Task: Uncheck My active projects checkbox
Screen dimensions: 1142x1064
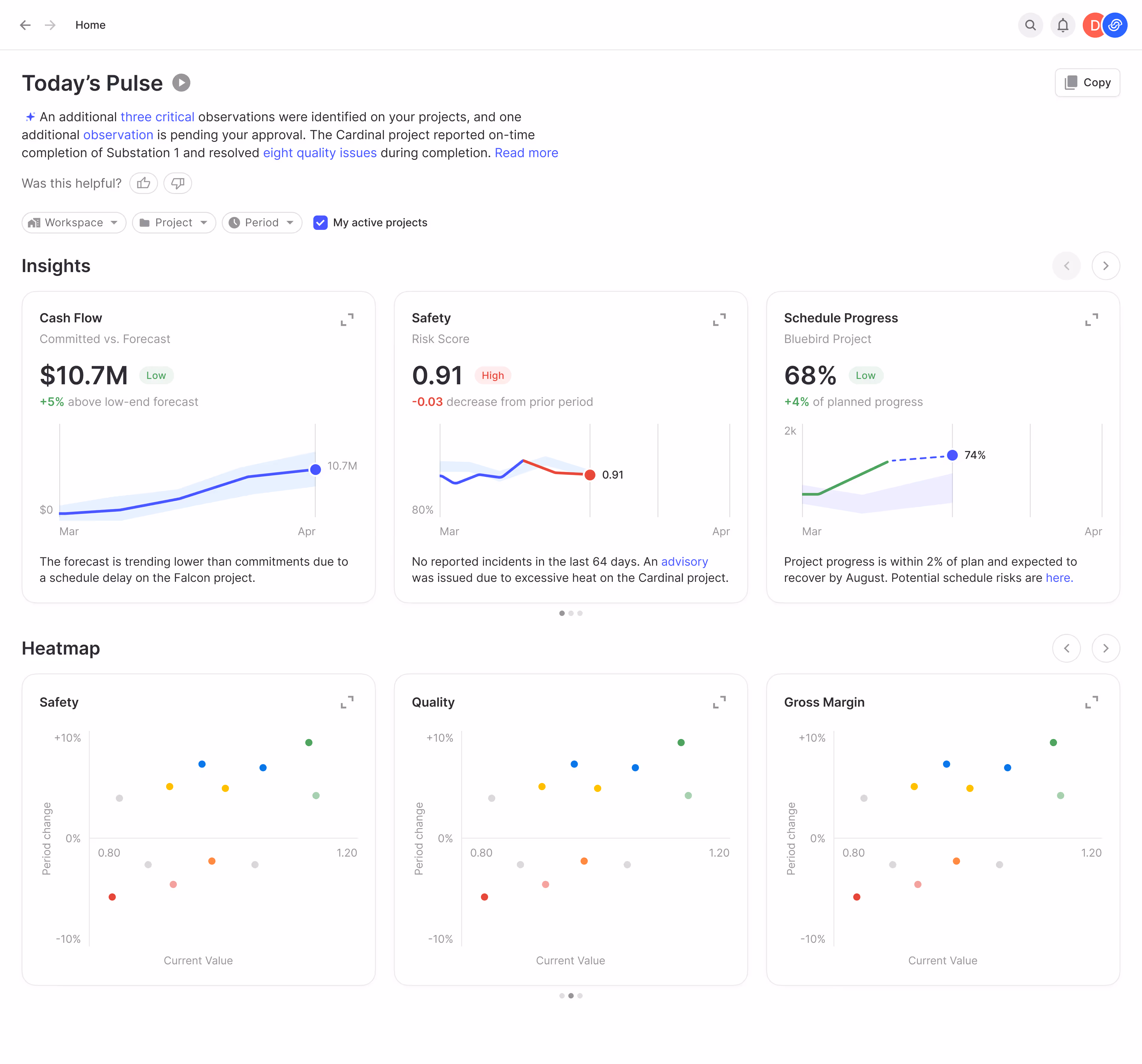Action: click(320, 222)
